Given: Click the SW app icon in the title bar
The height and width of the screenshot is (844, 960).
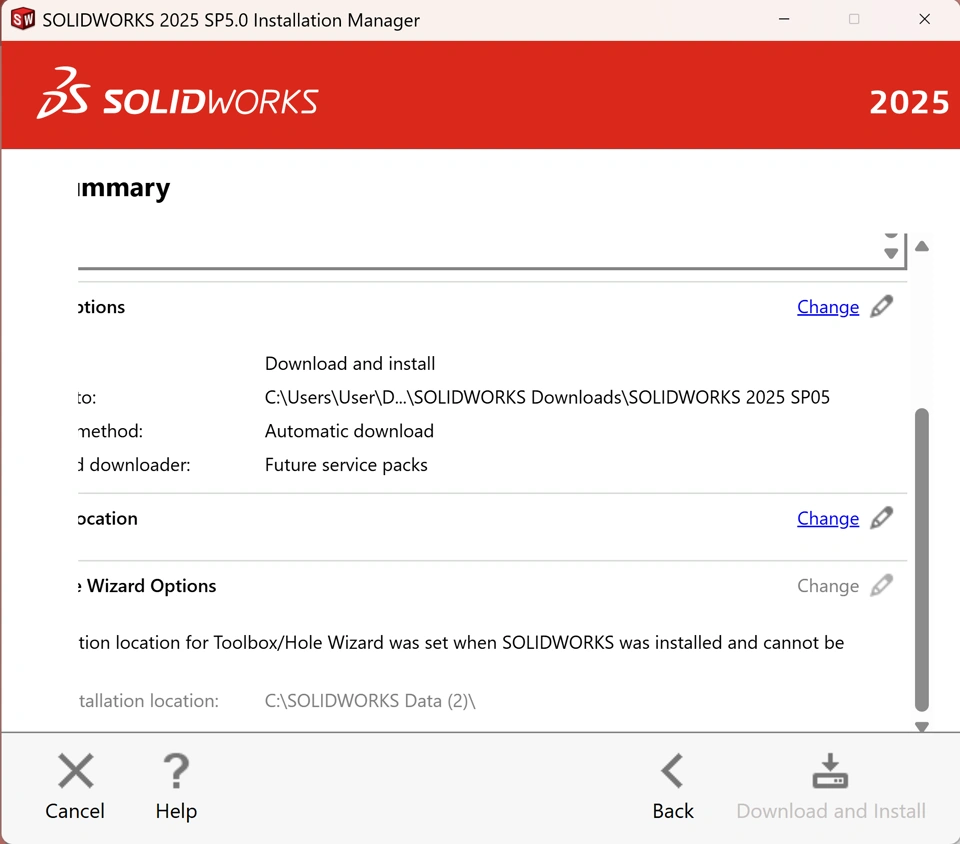Looking at the screenshot, I should (x=22, y=20).
